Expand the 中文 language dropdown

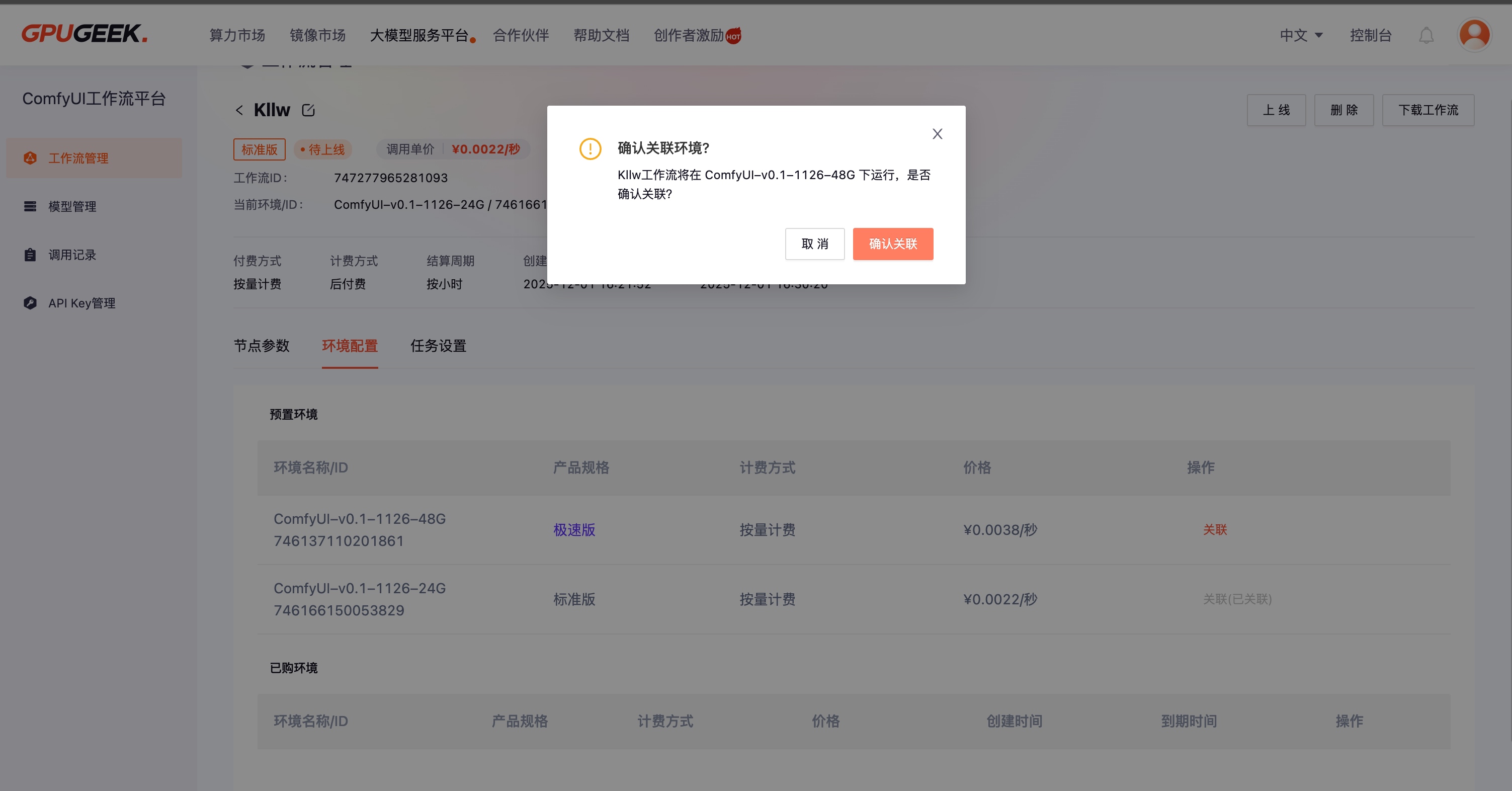pos(1301,36)
